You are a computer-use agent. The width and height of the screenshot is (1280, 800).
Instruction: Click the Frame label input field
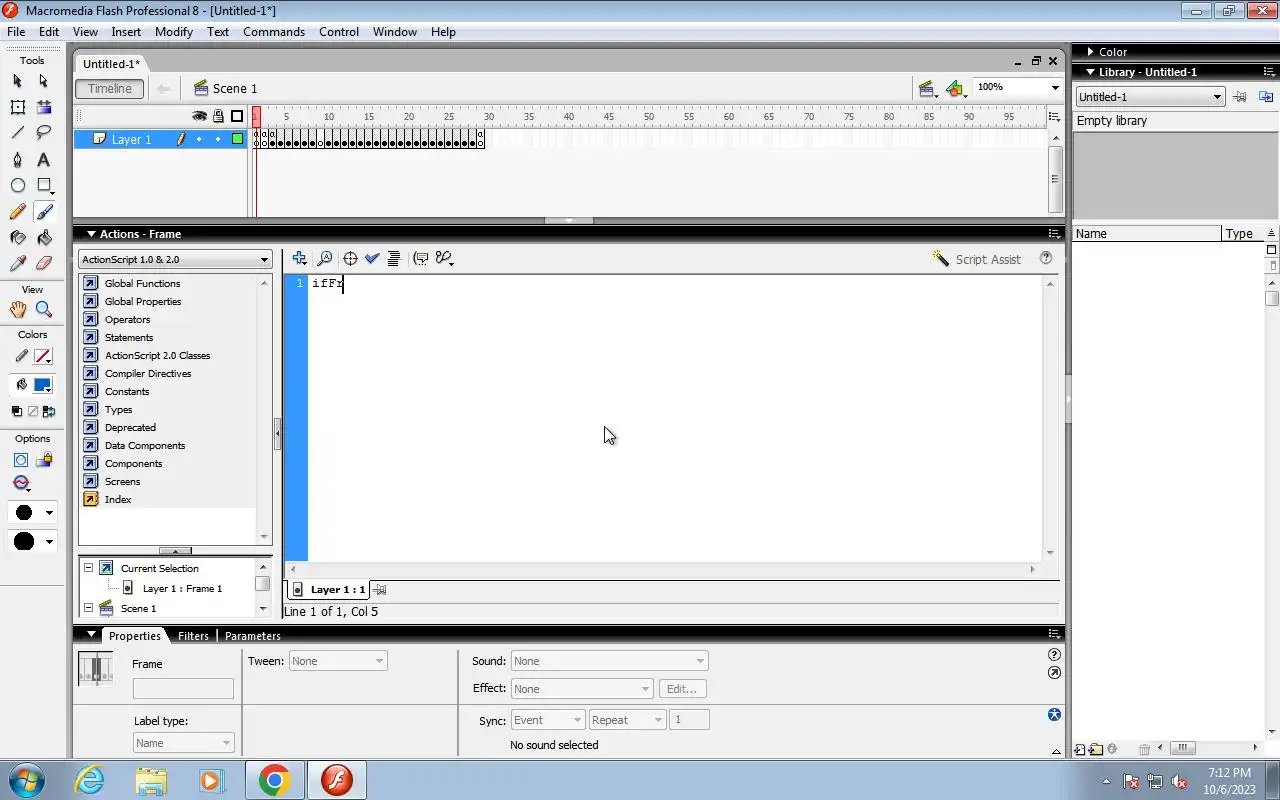point(183,689)
